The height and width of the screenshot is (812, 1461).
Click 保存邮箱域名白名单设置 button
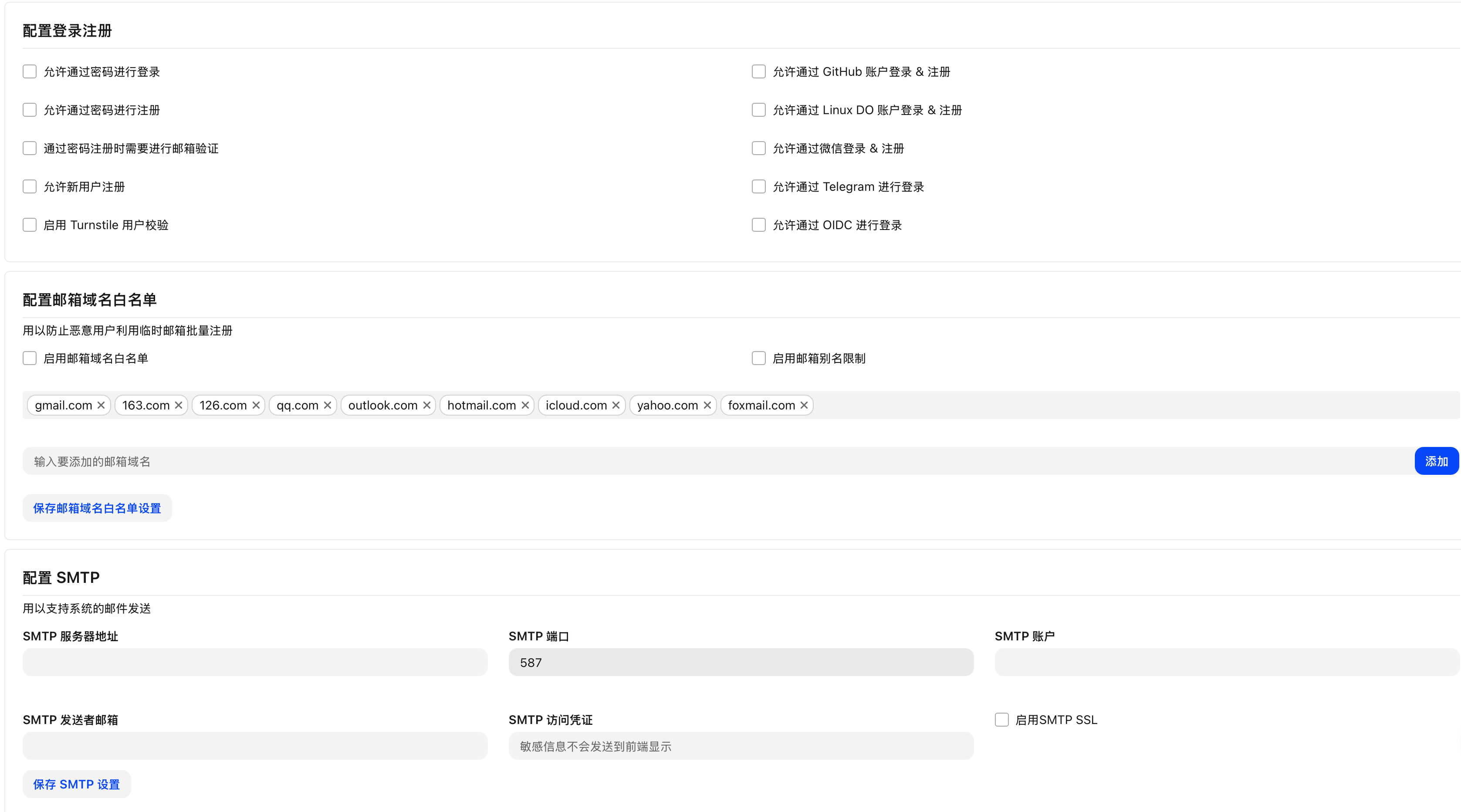point(97,508)
